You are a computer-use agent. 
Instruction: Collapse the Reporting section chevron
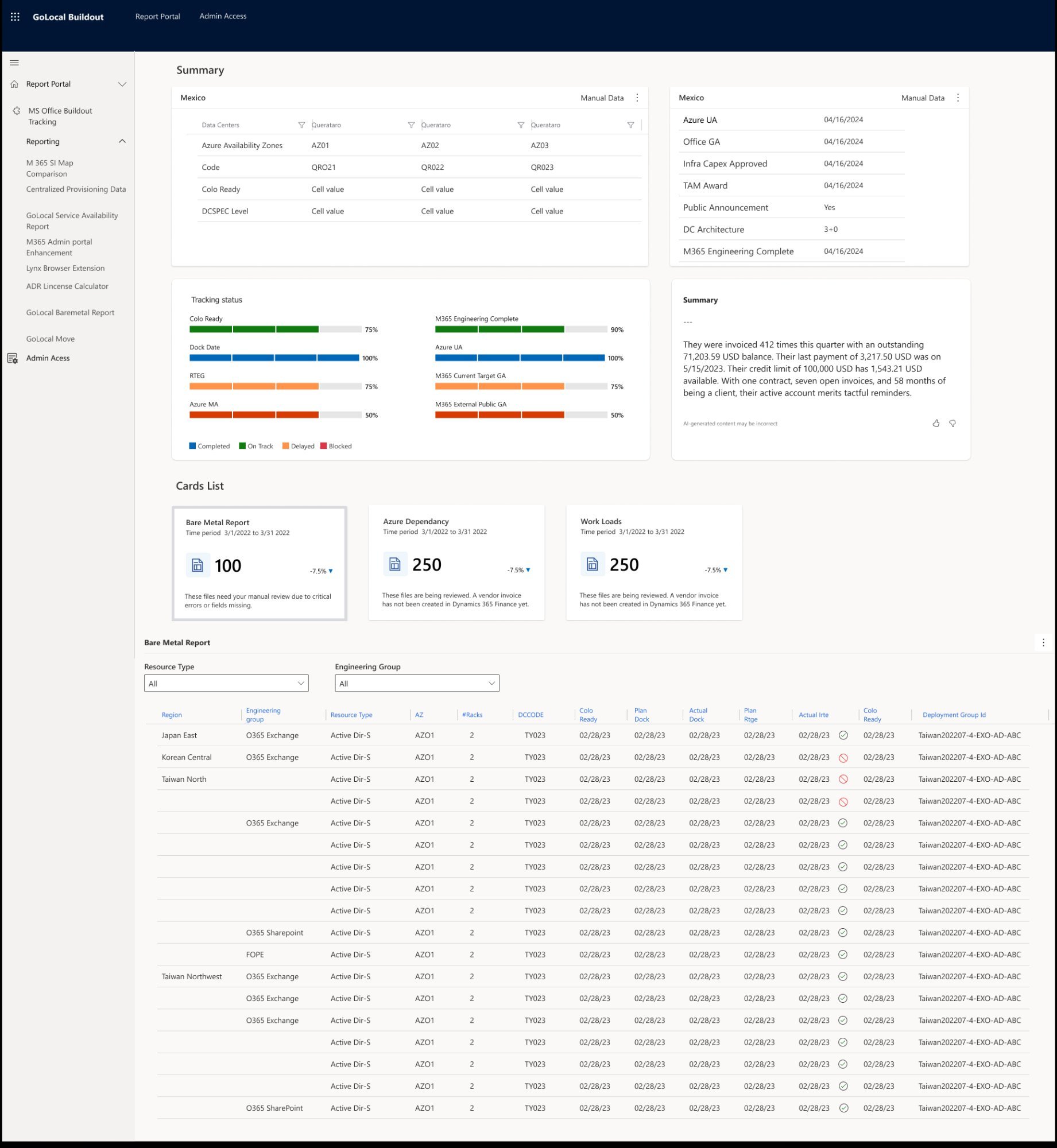122,142
